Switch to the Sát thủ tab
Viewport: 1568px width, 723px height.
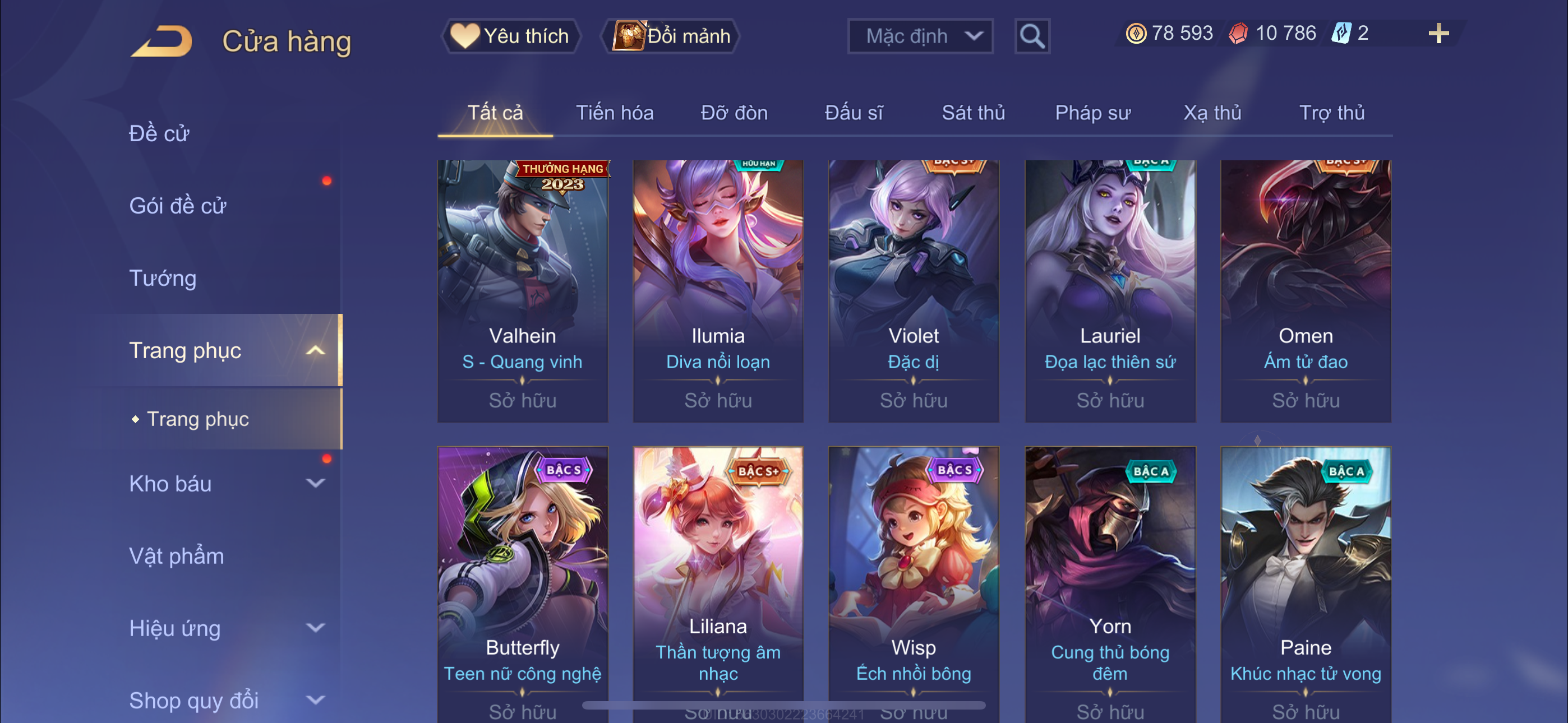[972, 113]
